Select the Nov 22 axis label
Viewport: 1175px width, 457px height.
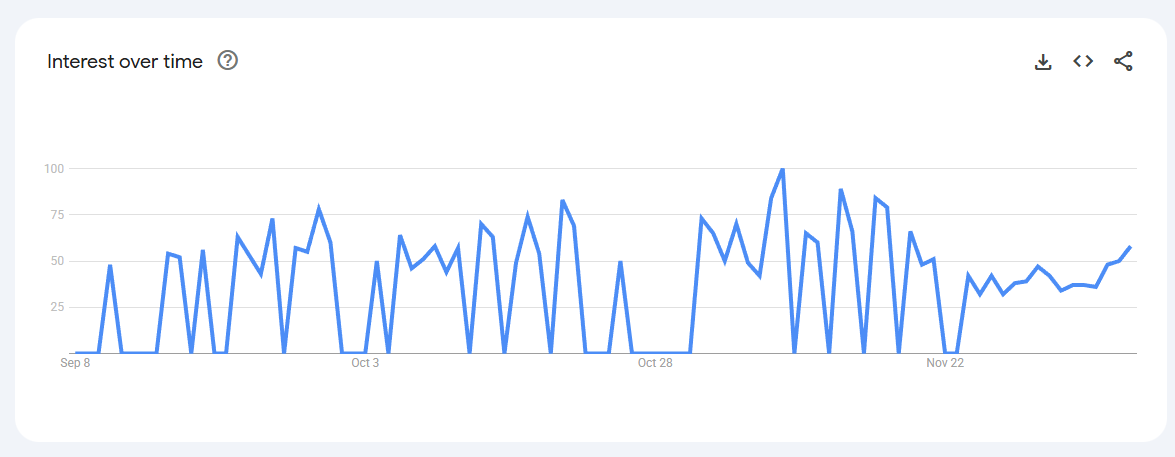point(945,363)
